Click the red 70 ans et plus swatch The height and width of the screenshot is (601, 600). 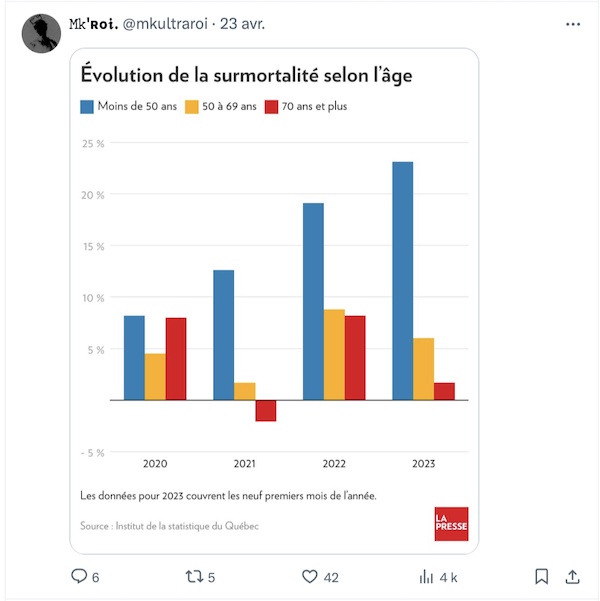271,107
